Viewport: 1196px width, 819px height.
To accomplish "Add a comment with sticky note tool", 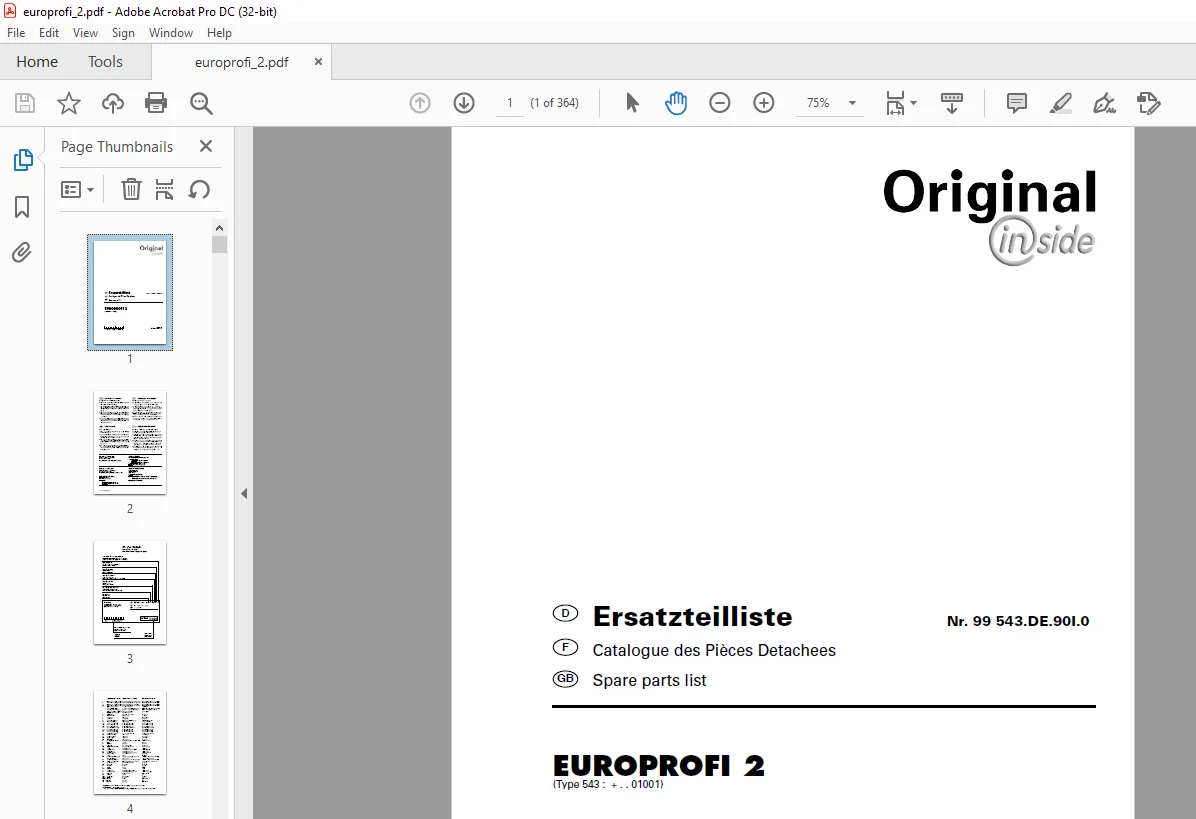I will (1017, 103).
